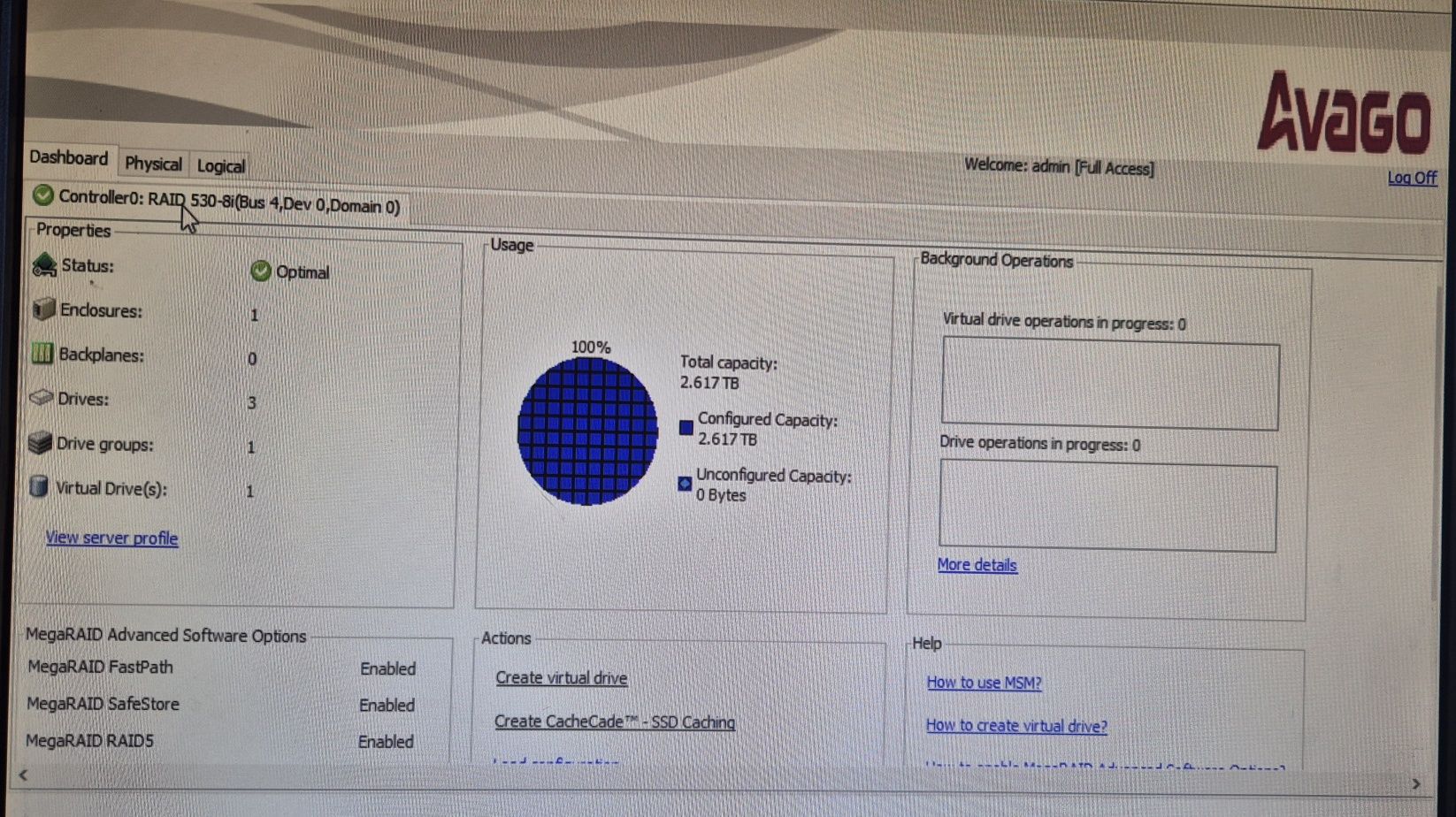Click the MegaRAID SafeStore label
1456x817 pixels.
pos(103,705)
